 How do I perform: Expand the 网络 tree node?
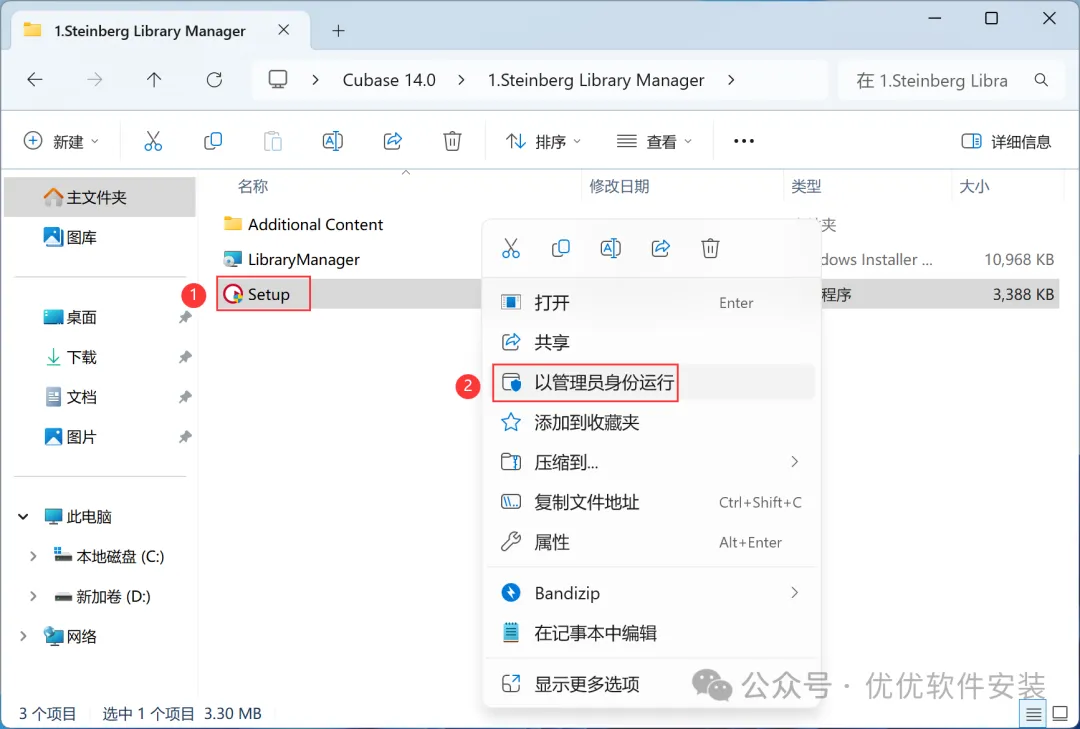click(x=23, y=636)
